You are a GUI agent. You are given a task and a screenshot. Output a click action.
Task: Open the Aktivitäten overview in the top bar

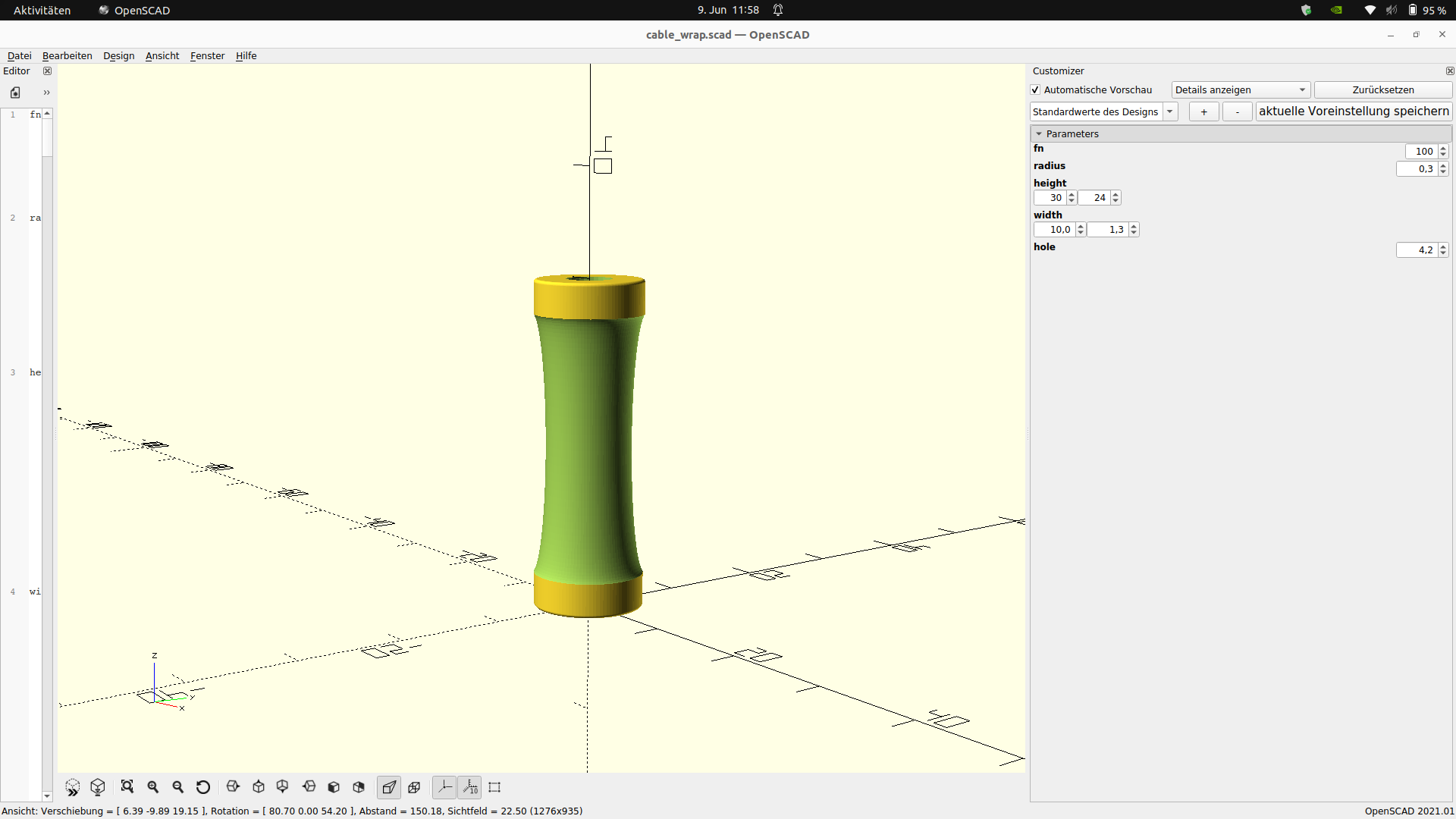click(42, 10)
